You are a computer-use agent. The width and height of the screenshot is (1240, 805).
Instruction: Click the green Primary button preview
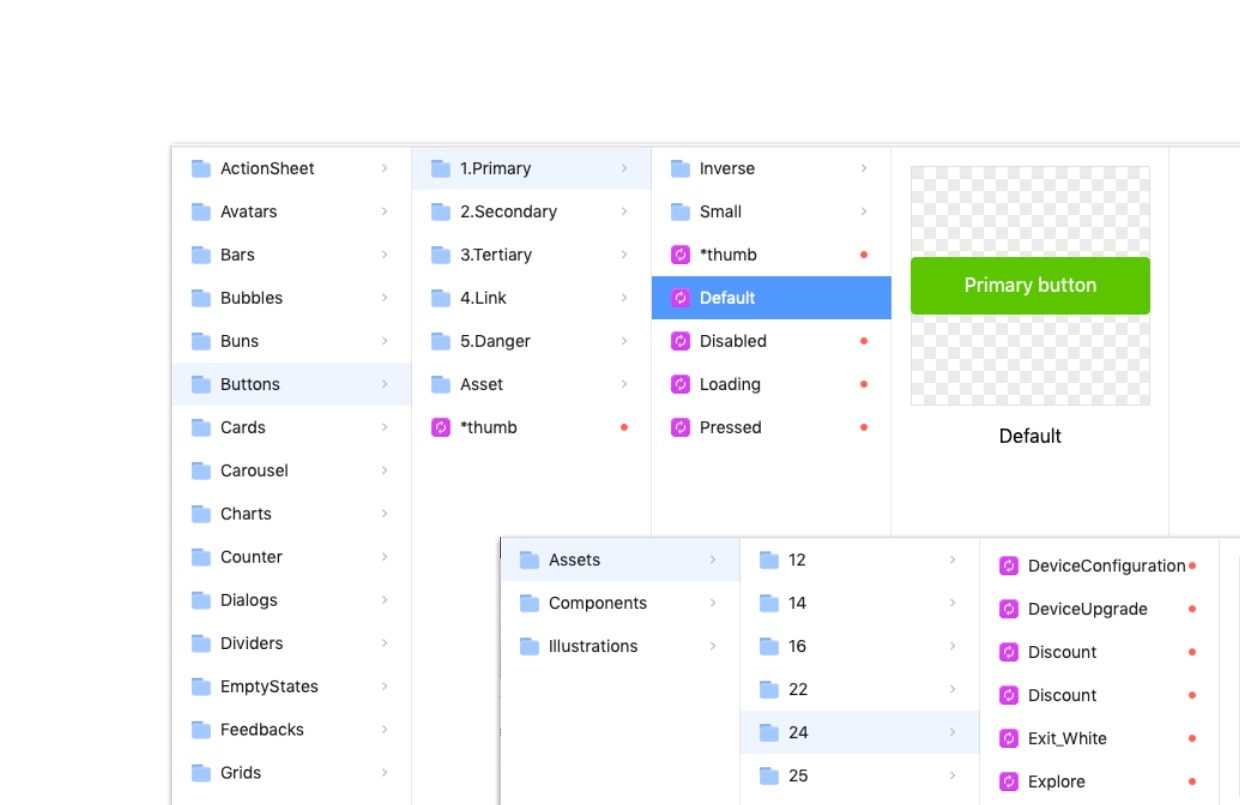point(1030,285)
